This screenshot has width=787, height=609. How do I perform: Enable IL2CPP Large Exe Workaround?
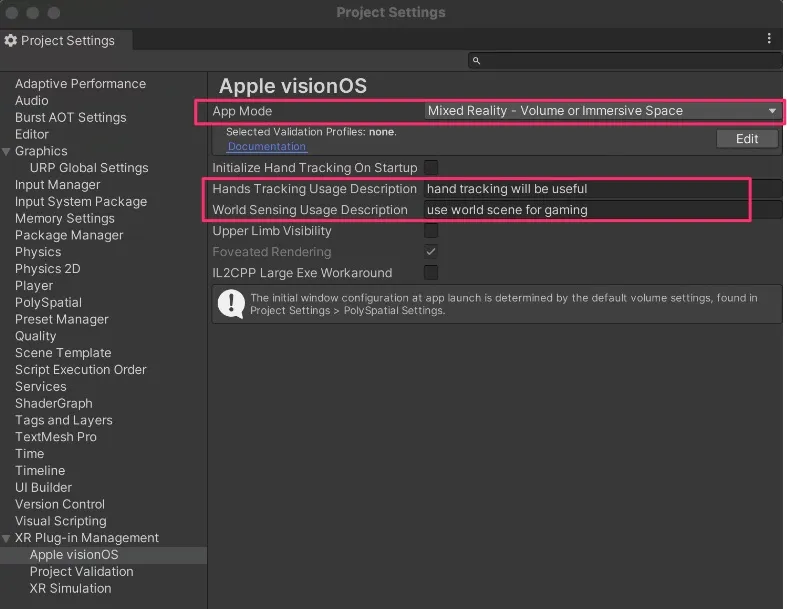[x=431, y=273]
